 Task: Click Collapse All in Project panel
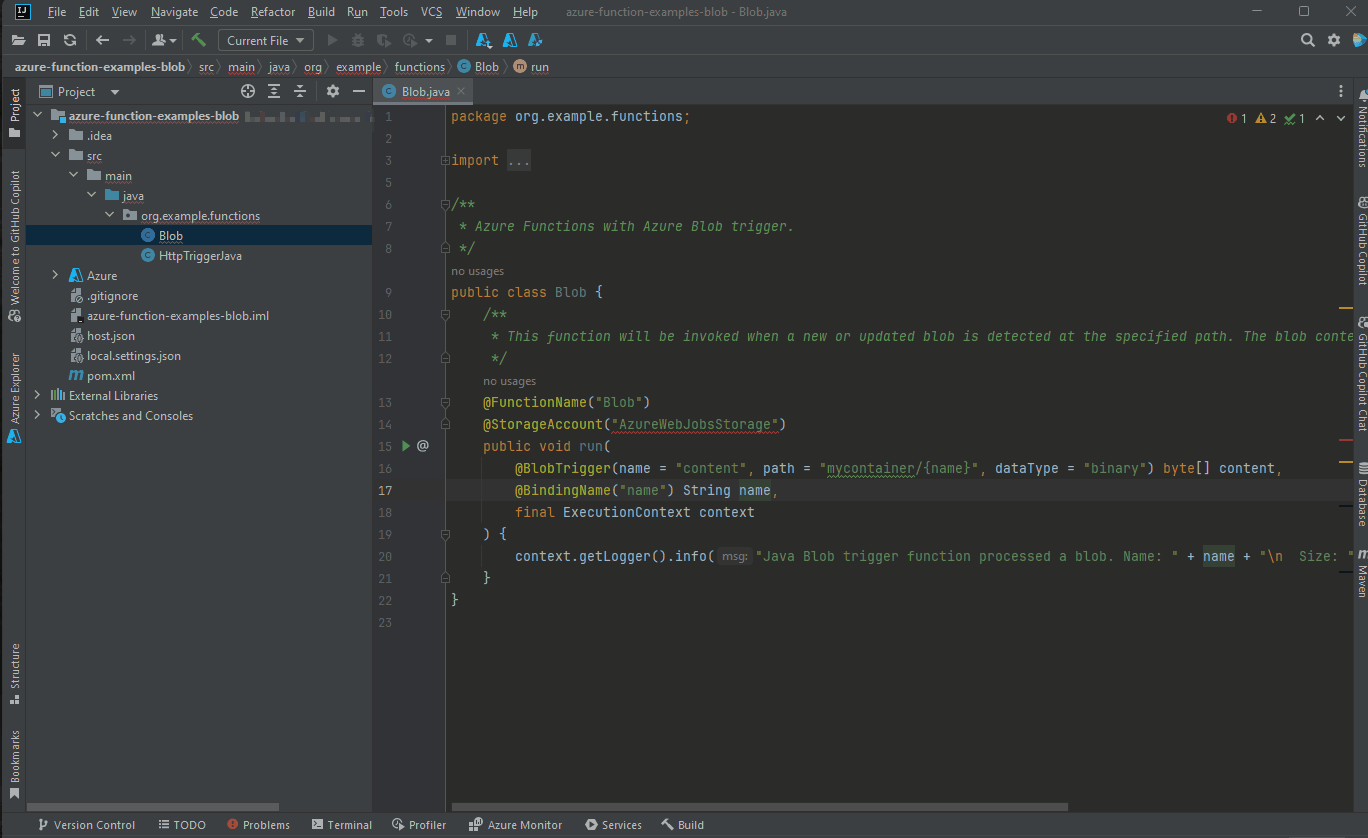(x=299, y=91)
